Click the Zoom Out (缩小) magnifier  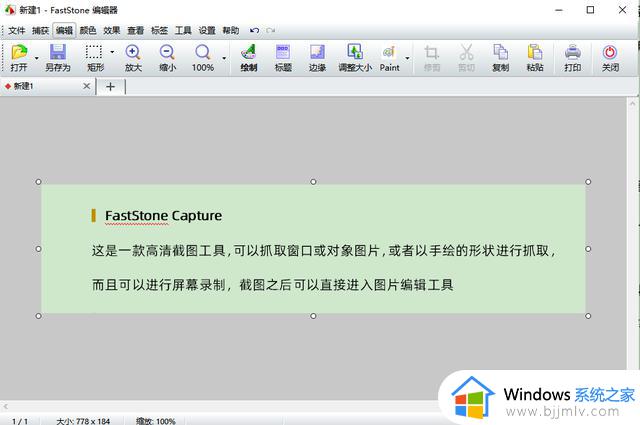point(167,52)
